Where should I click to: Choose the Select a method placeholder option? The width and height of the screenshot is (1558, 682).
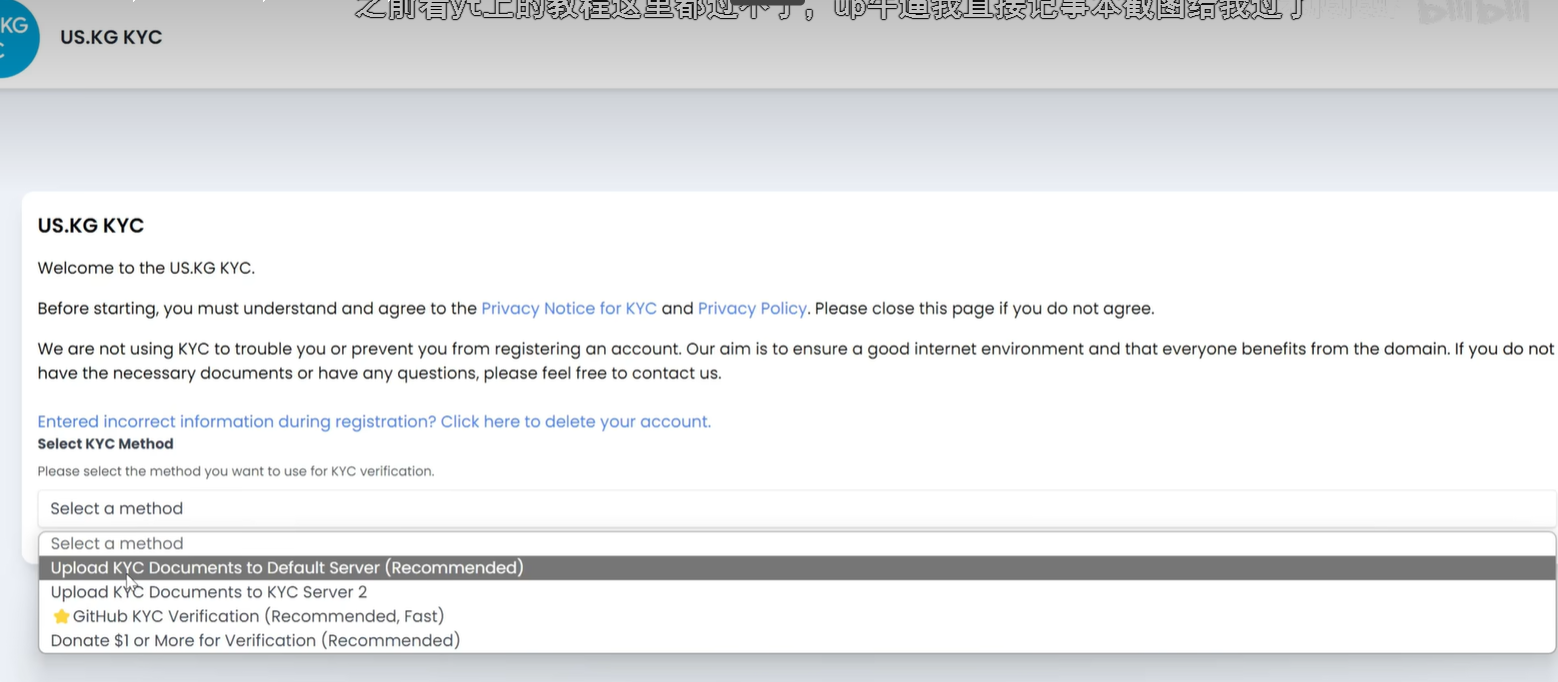(x=797, y=543)
